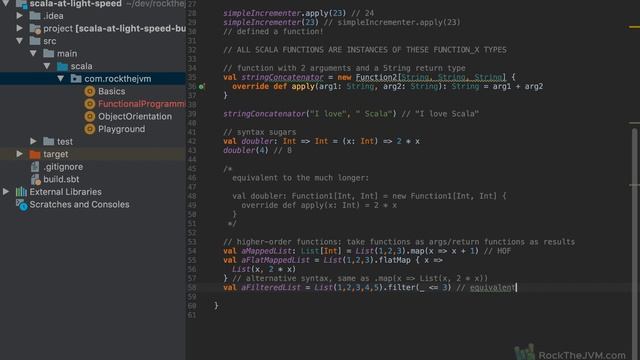Select the .idea folder row

[x=93, y=16]
